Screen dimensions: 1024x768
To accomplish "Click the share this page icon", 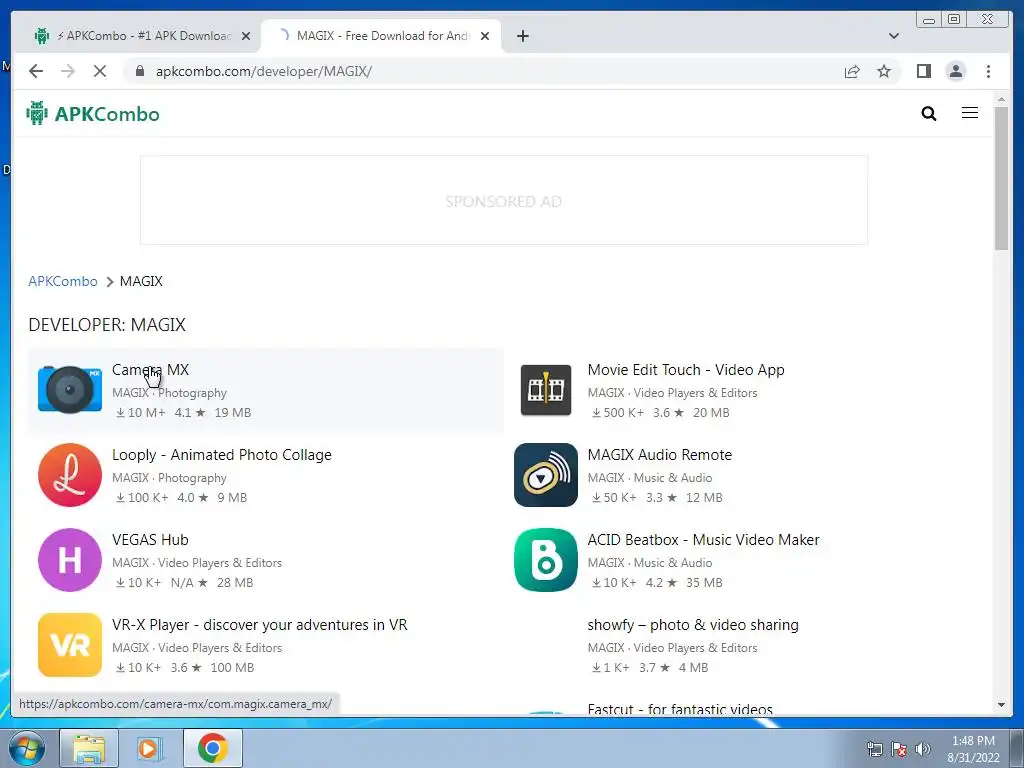I will click(x=852, y=71).
